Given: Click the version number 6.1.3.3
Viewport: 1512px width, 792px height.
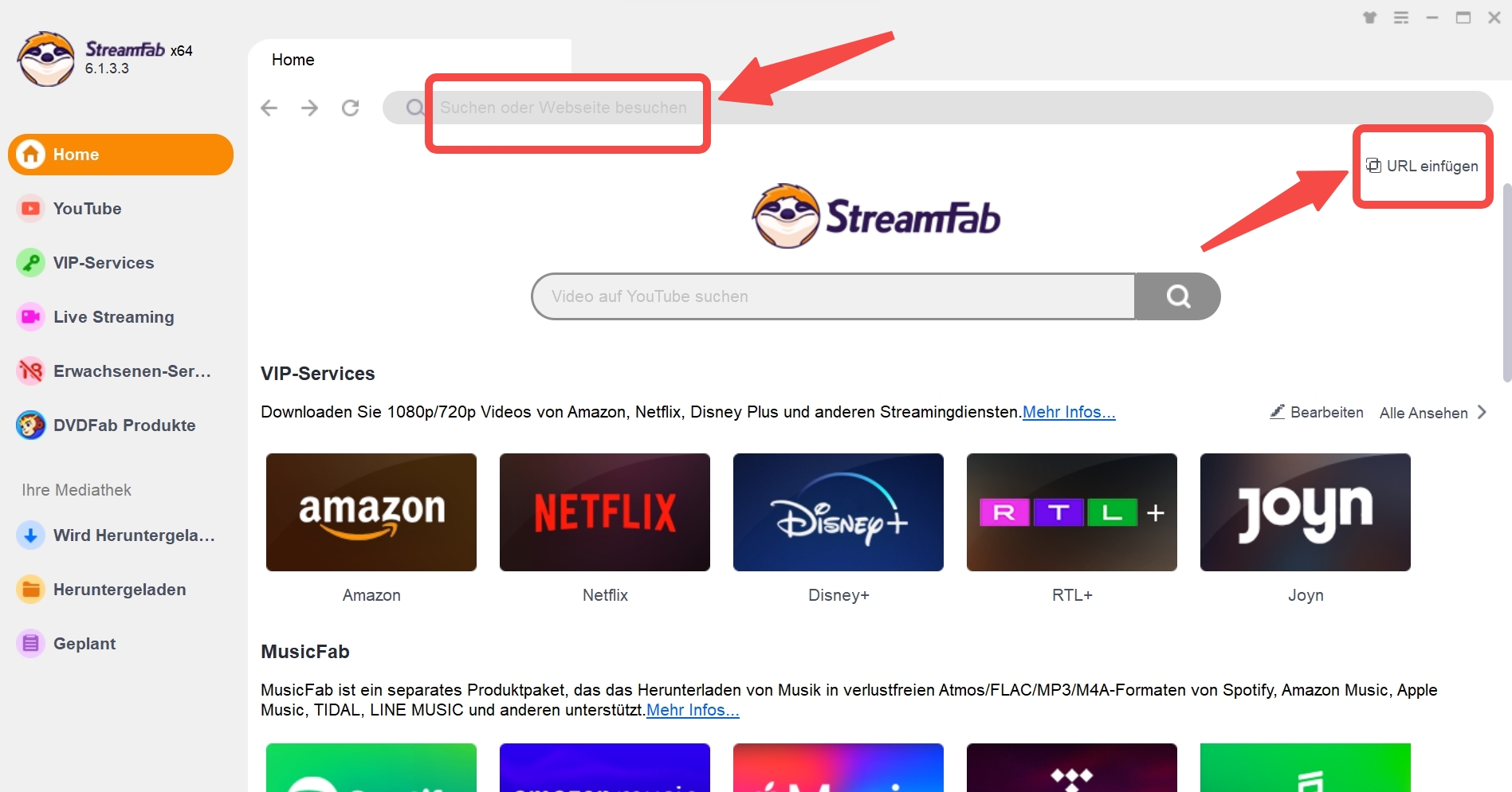Looking at the screenshot, I should [107, 69].
